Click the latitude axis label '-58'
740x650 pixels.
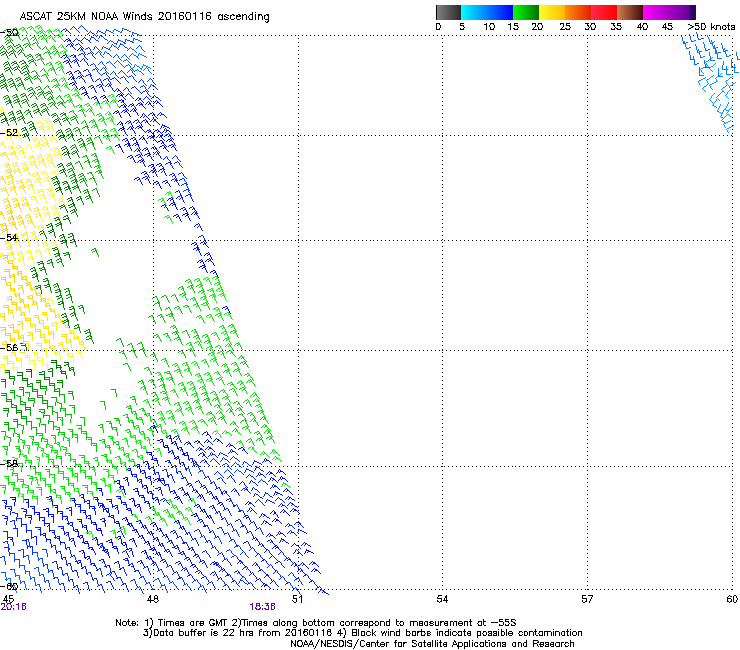[9, 464]
